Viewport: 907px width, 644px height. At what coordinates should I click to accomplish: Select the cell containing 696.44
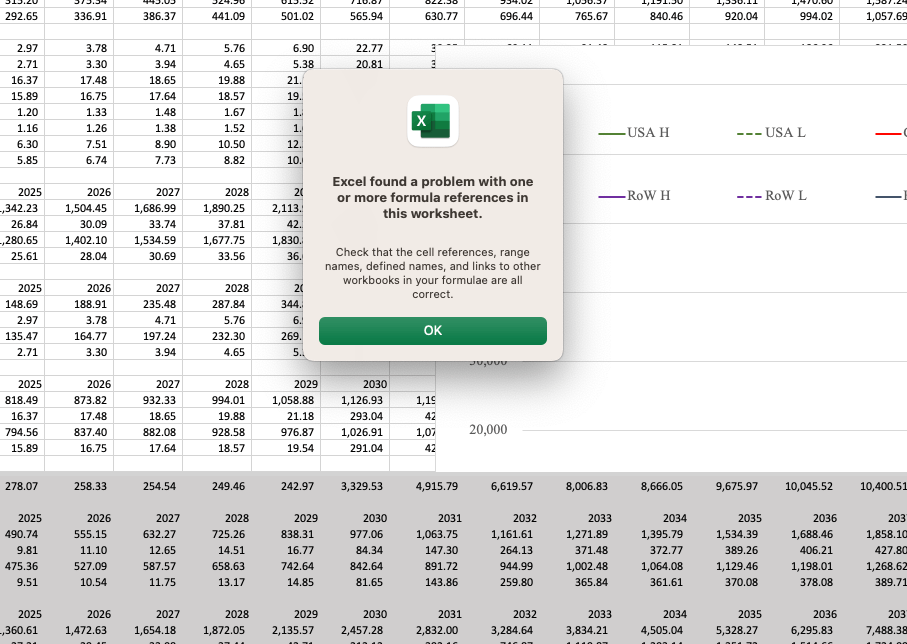coord(502,16)
